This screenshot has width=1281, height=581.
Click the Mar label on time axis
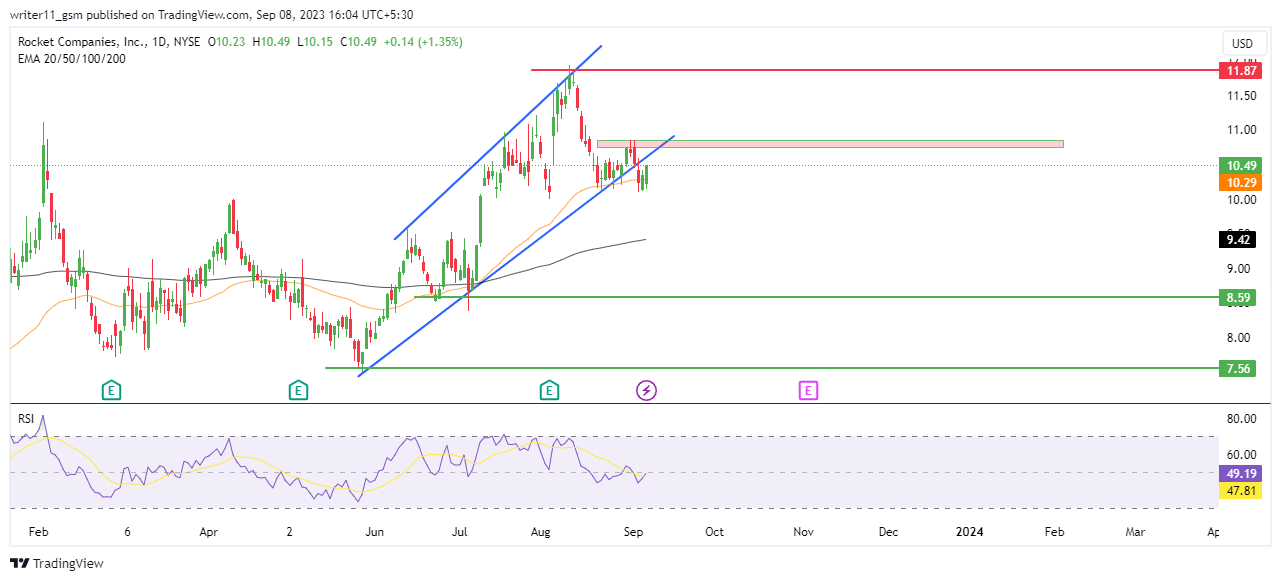point(1135,533)
